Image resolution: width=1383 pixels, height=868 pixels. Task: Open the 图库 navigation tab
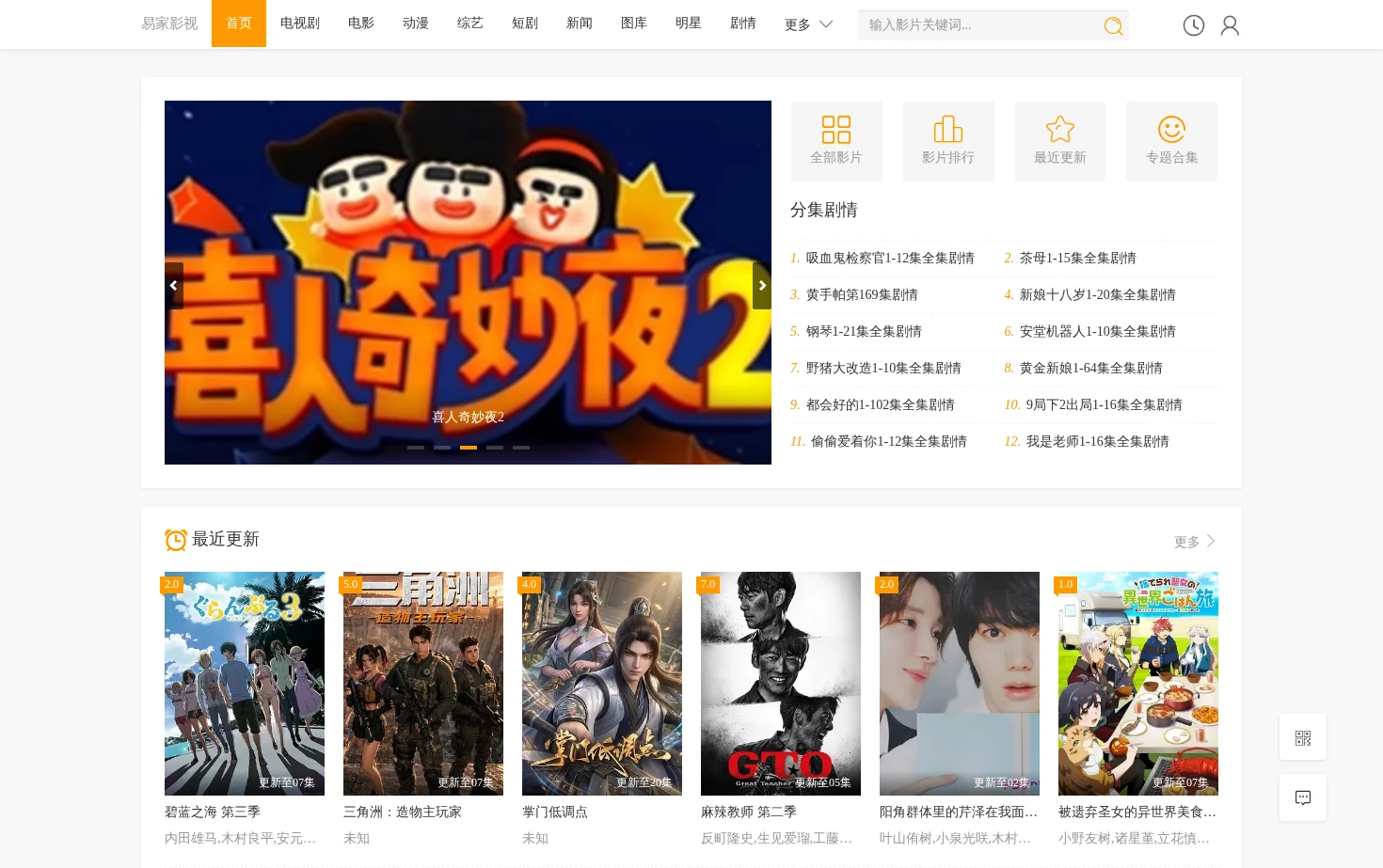tap(634, 24)
